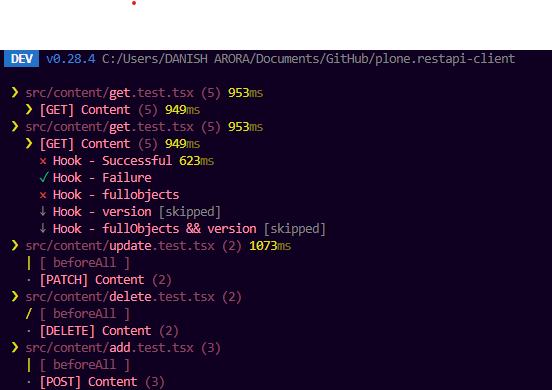Click red cross beside Hook - fullobjects
The height and width of the screenshot is (390, 552).
click(43, 195)
